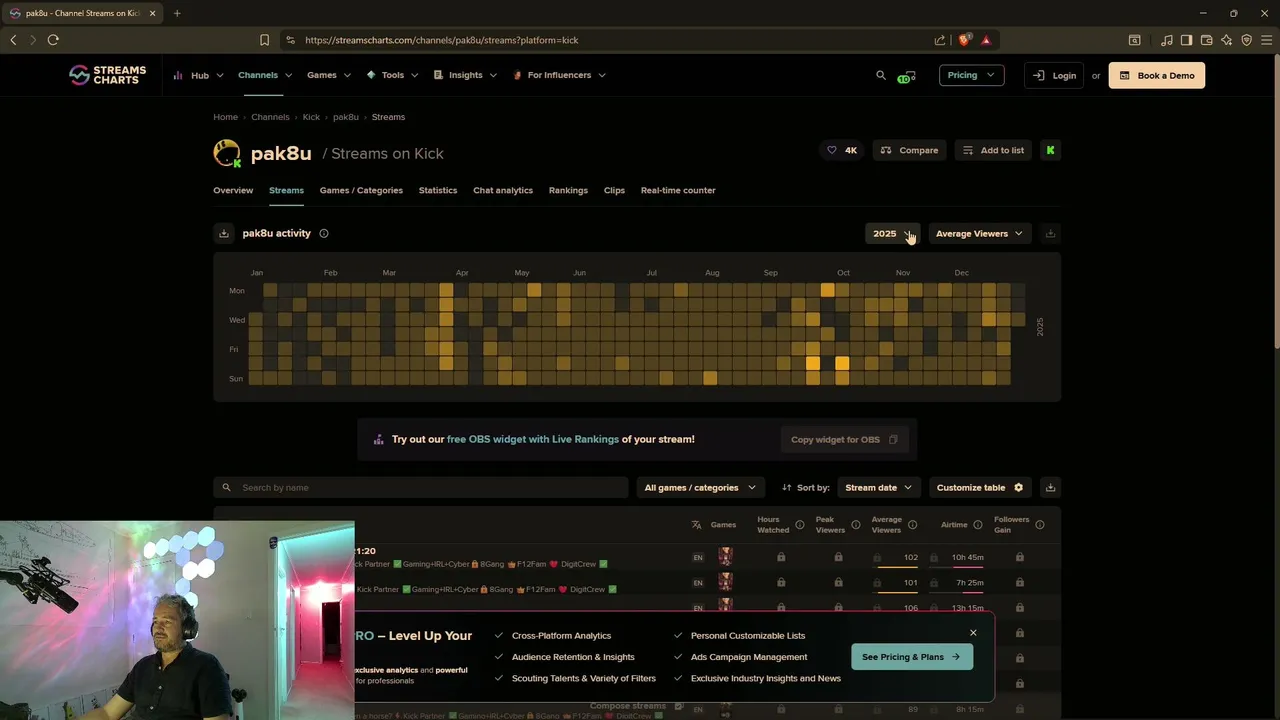Viewport: 1280px width, 720px height.
Task: Switch to the Clips tab
Action: [x=614, y=190]
